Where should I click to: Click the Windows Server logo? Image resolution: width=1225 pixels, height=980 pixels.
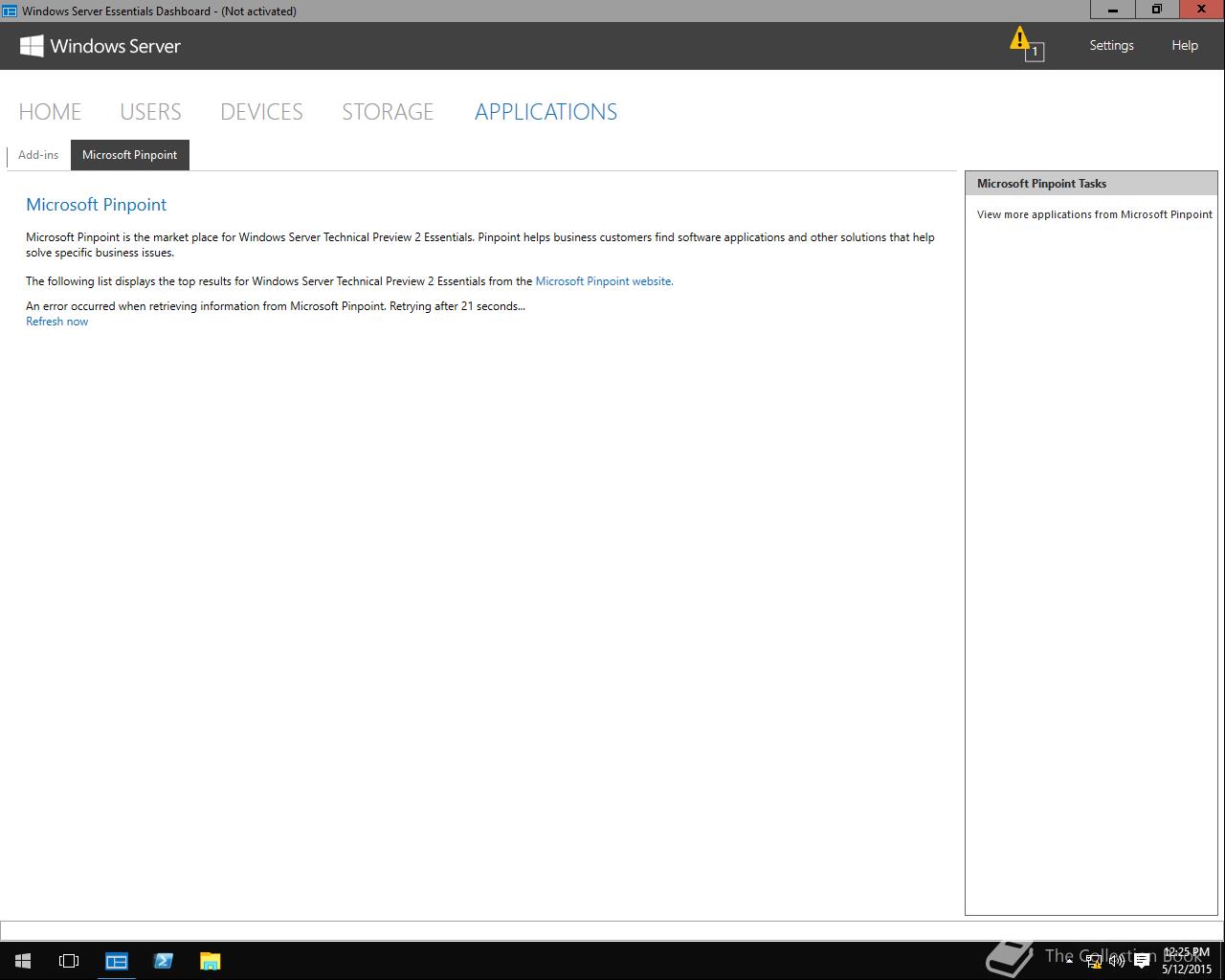tap(100, 46)
